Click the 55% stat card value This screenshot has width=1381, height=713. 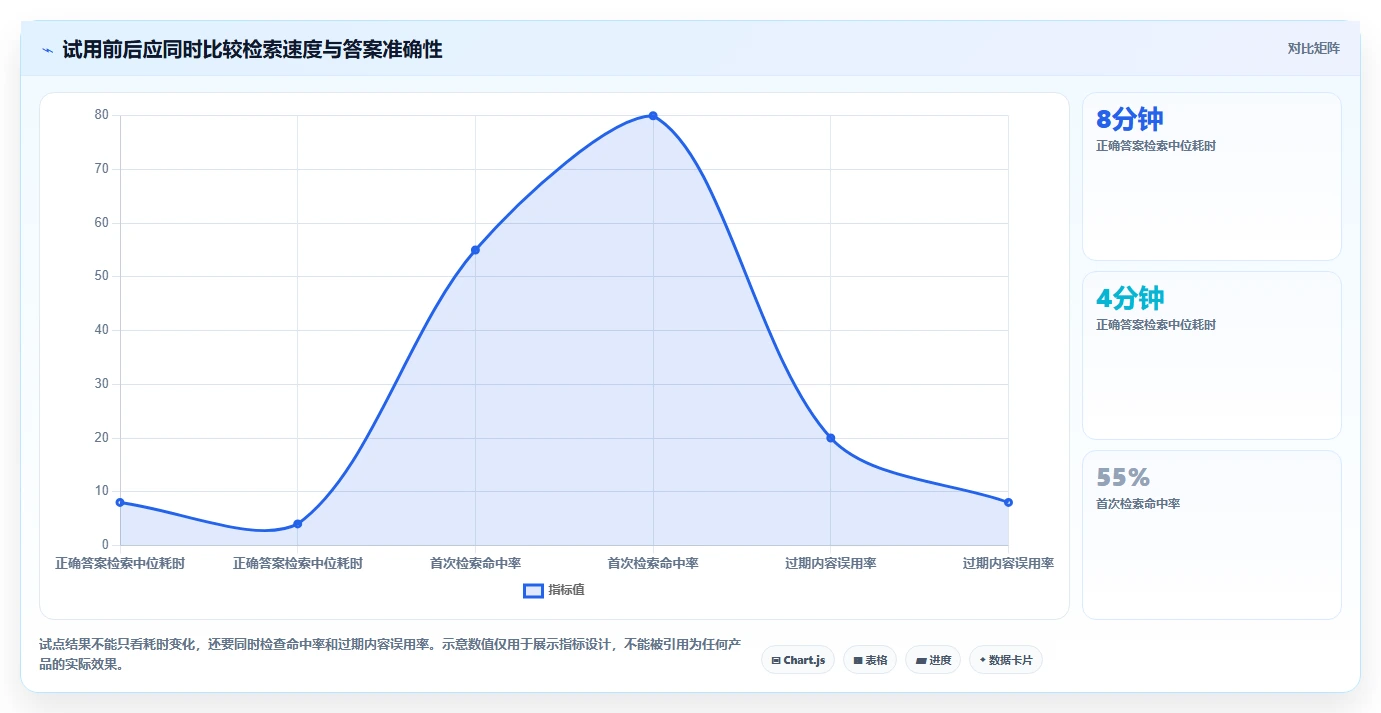[1123, 477]
